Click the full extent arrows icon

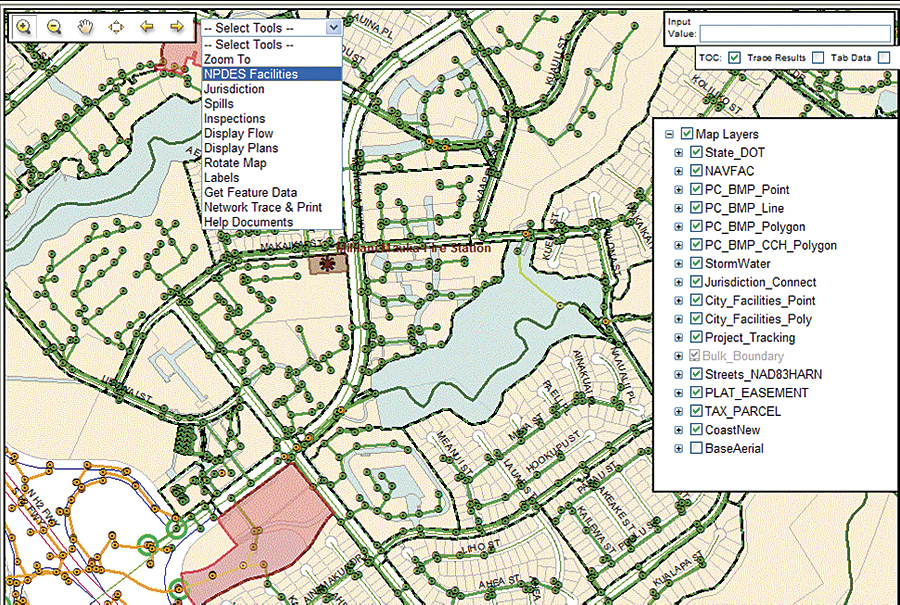[116, 27]
